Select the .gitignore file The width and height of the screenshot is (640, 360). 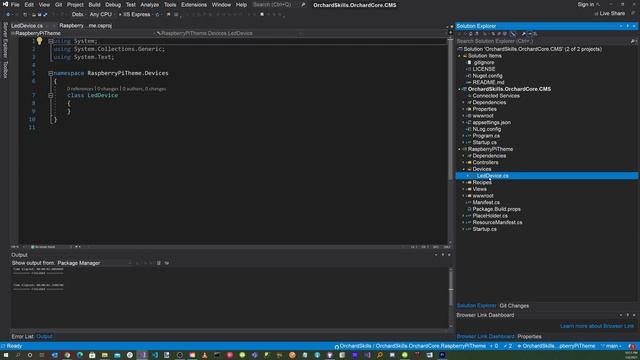pyautogui.click(x=483, y=62)
